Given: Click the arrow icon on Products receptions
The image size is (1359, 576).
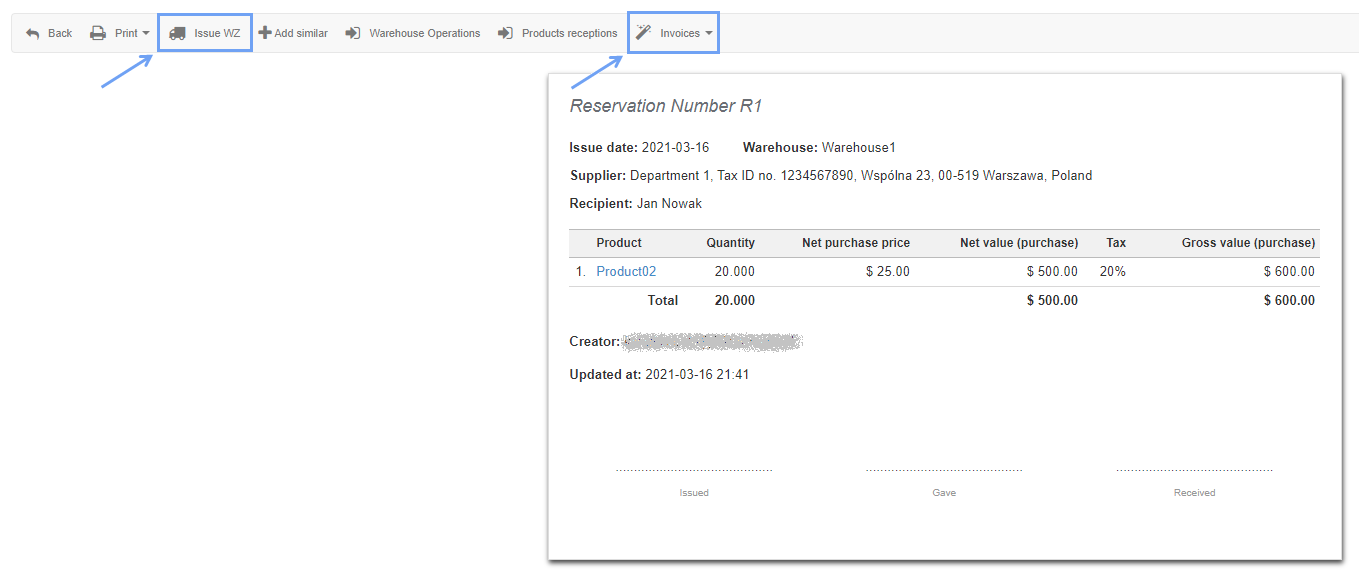Looking at the screenshot, I should (x=505, y=32).
